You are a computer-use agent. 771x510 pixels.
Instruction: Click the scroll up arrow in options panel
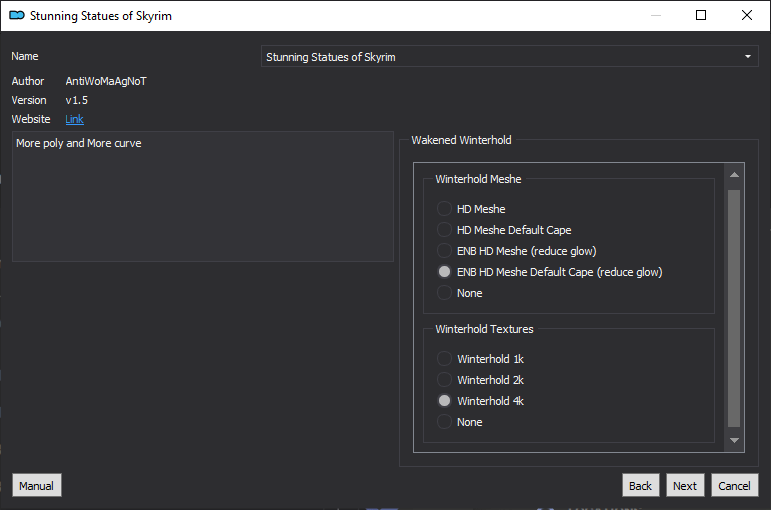(x=734, y=175)
